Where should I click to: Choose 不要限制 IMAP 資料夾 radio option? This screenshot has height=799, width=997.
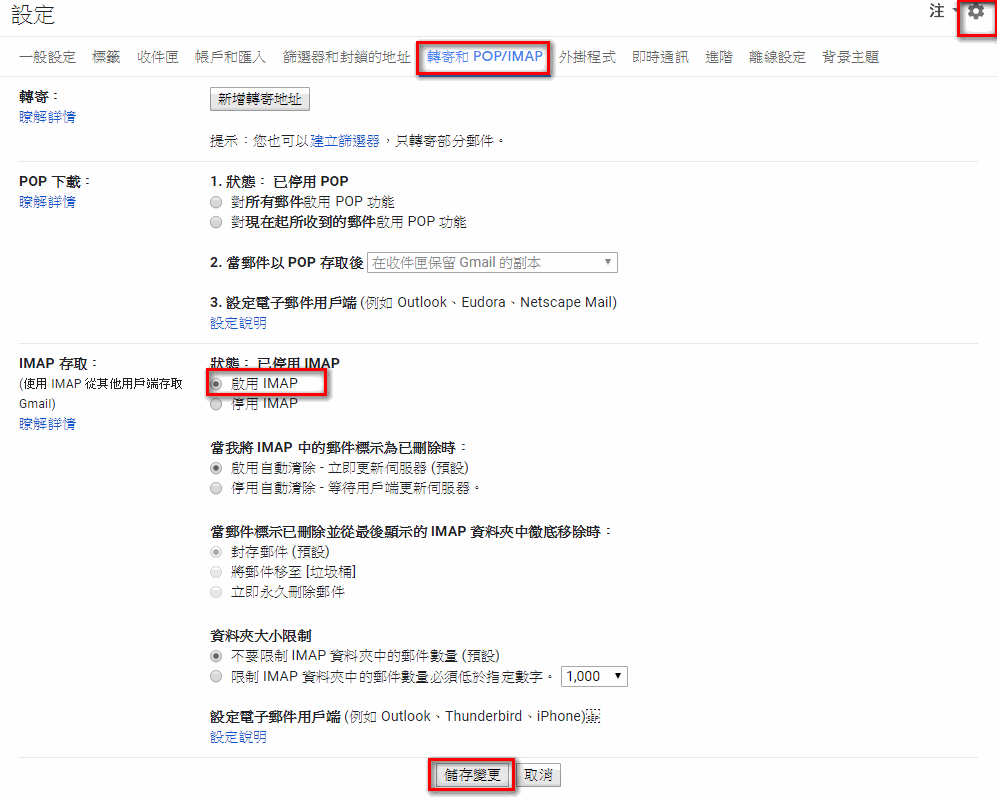(216, 656)
